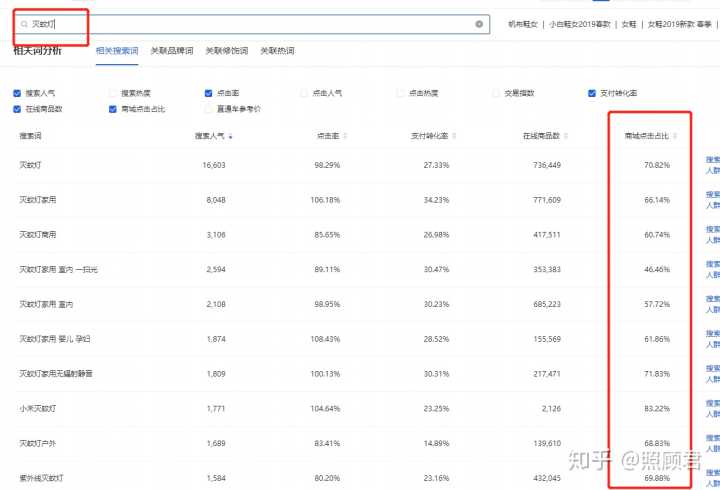Screen dimensions: 720x490
Task: Clear the search box with the X icon
Action: click(479, 23)
